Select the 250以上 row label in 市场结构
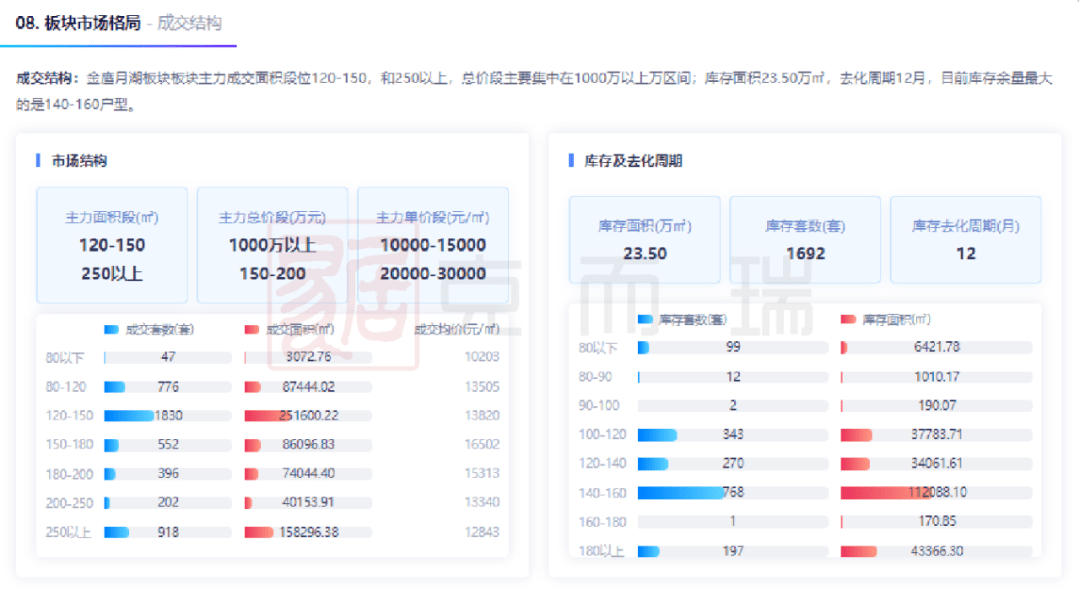The image size is (1080, 591). click(68, 532)
